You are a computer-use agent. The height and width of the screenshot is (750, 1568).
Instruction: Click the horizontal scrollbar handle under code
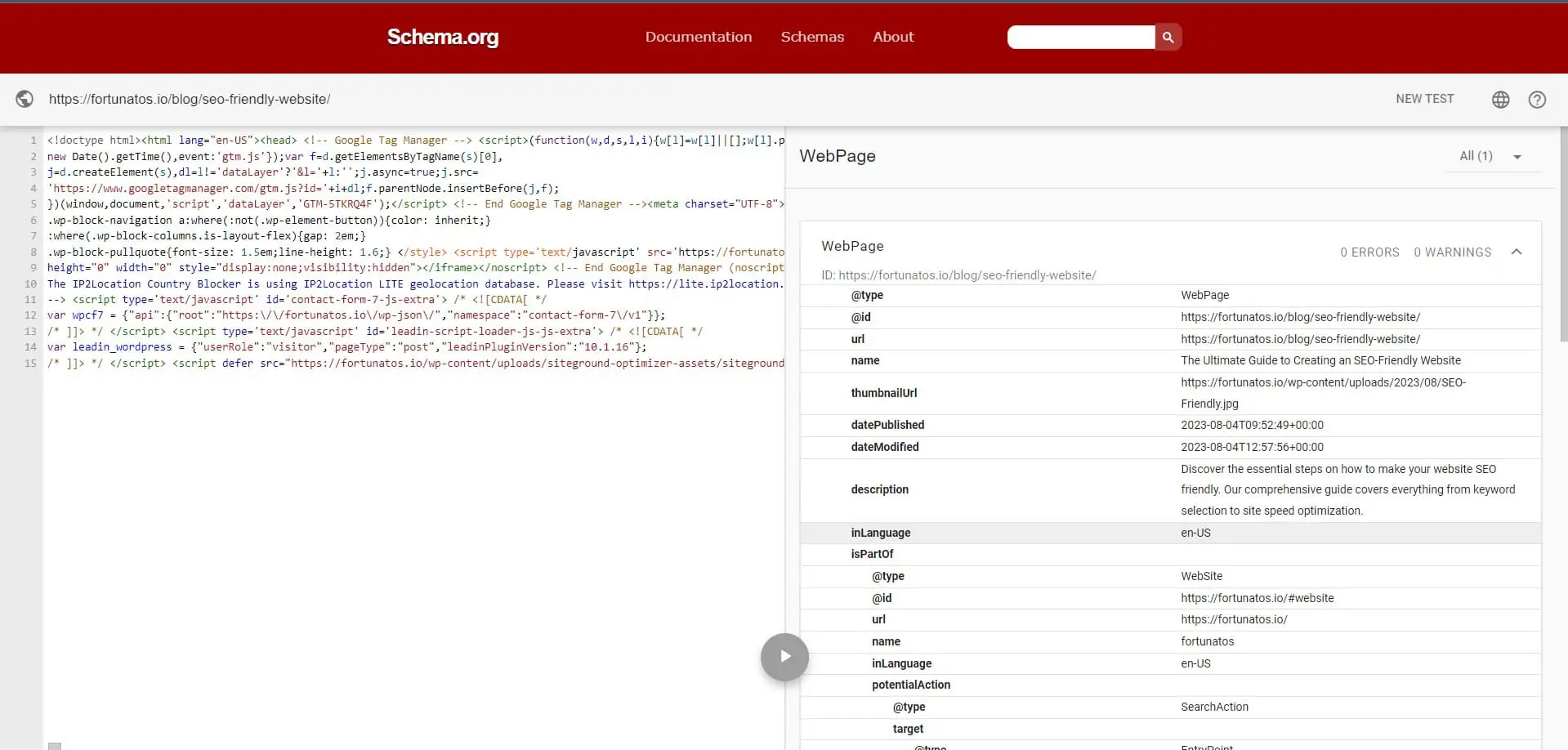click(x=55, y=746)
